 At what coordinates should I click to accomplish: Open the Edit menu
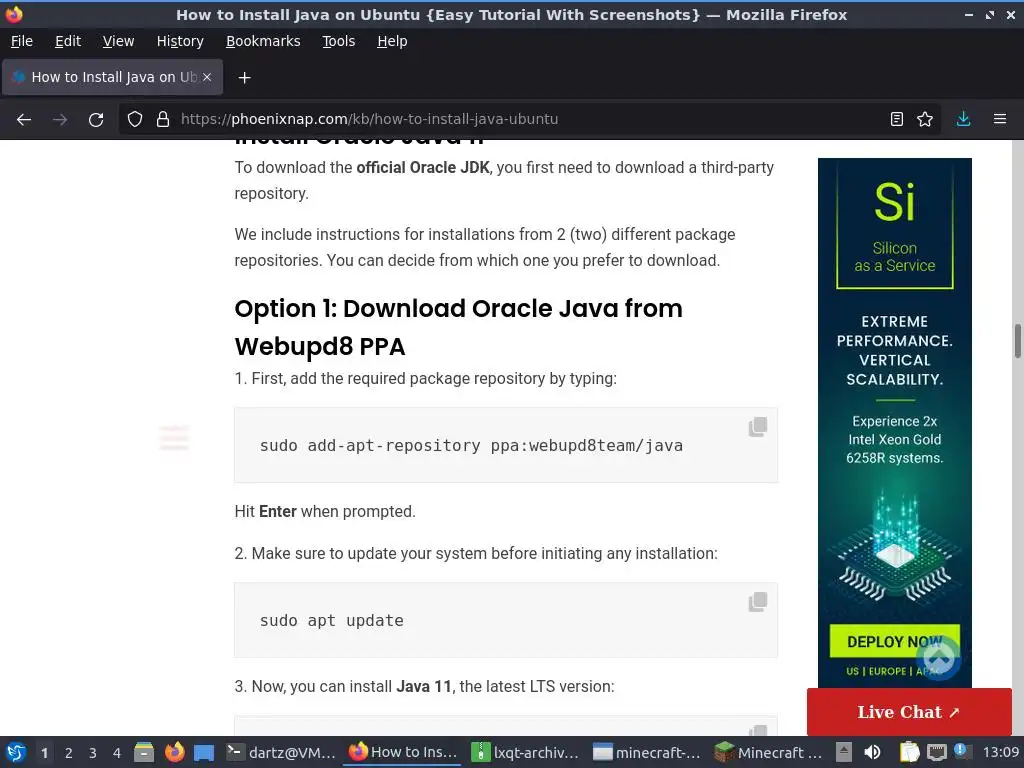coord(68,41)
